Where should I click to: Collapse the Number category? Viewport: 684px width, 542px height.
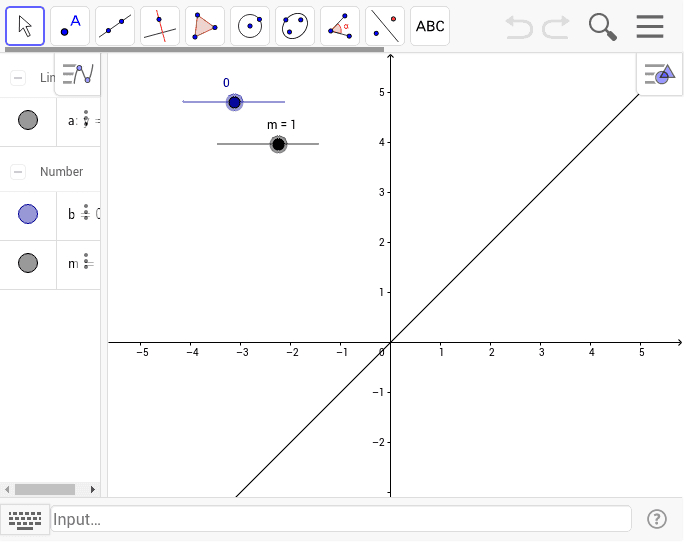[18, 172]
